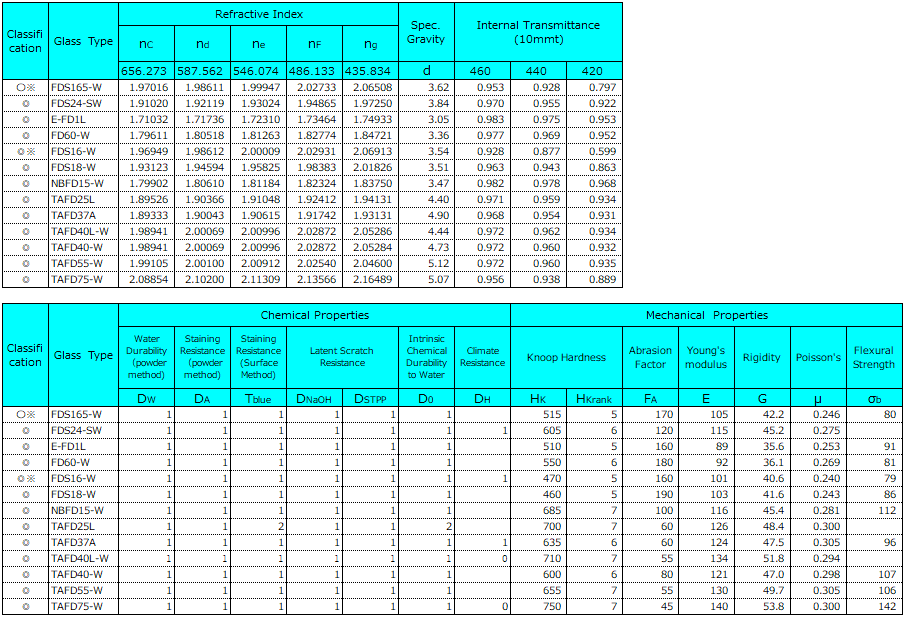Select the Young's modulus header
The width and height of the screenshot is (905, 617).
pyautogui.click(x=706, y=357)
